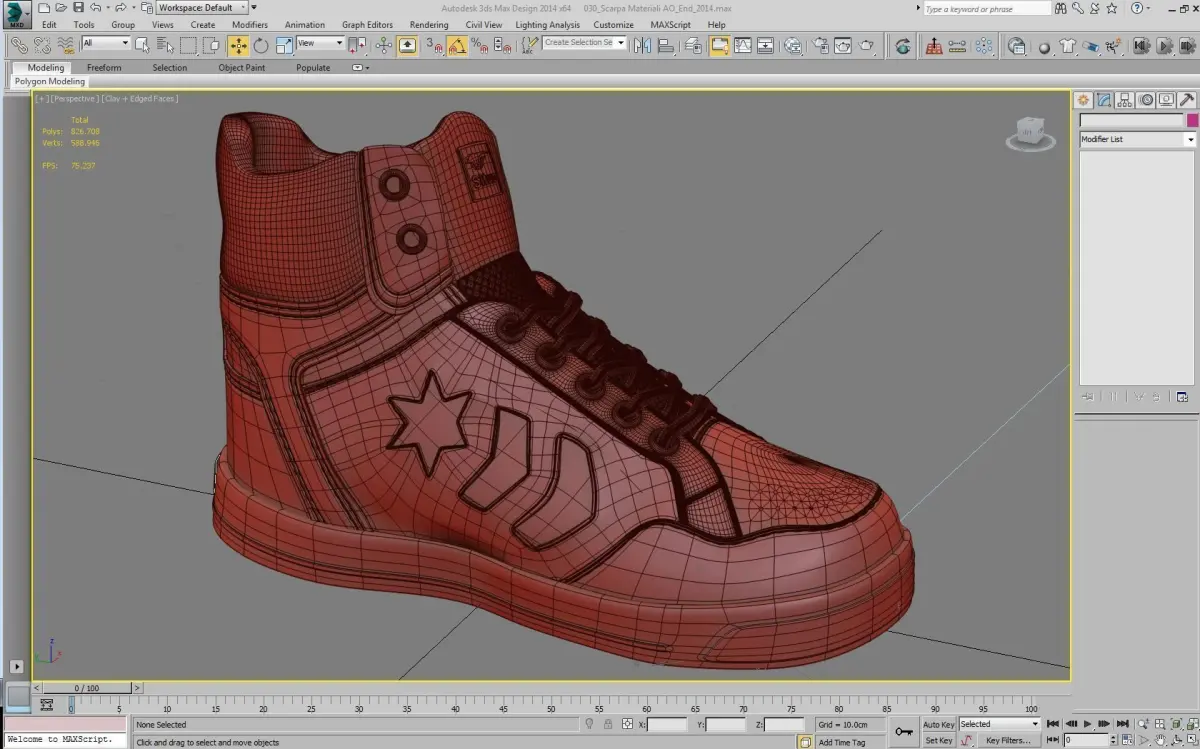1200x749 pixels.
Task: Activate the Select and Rotate tool
Action: [261, 45]
